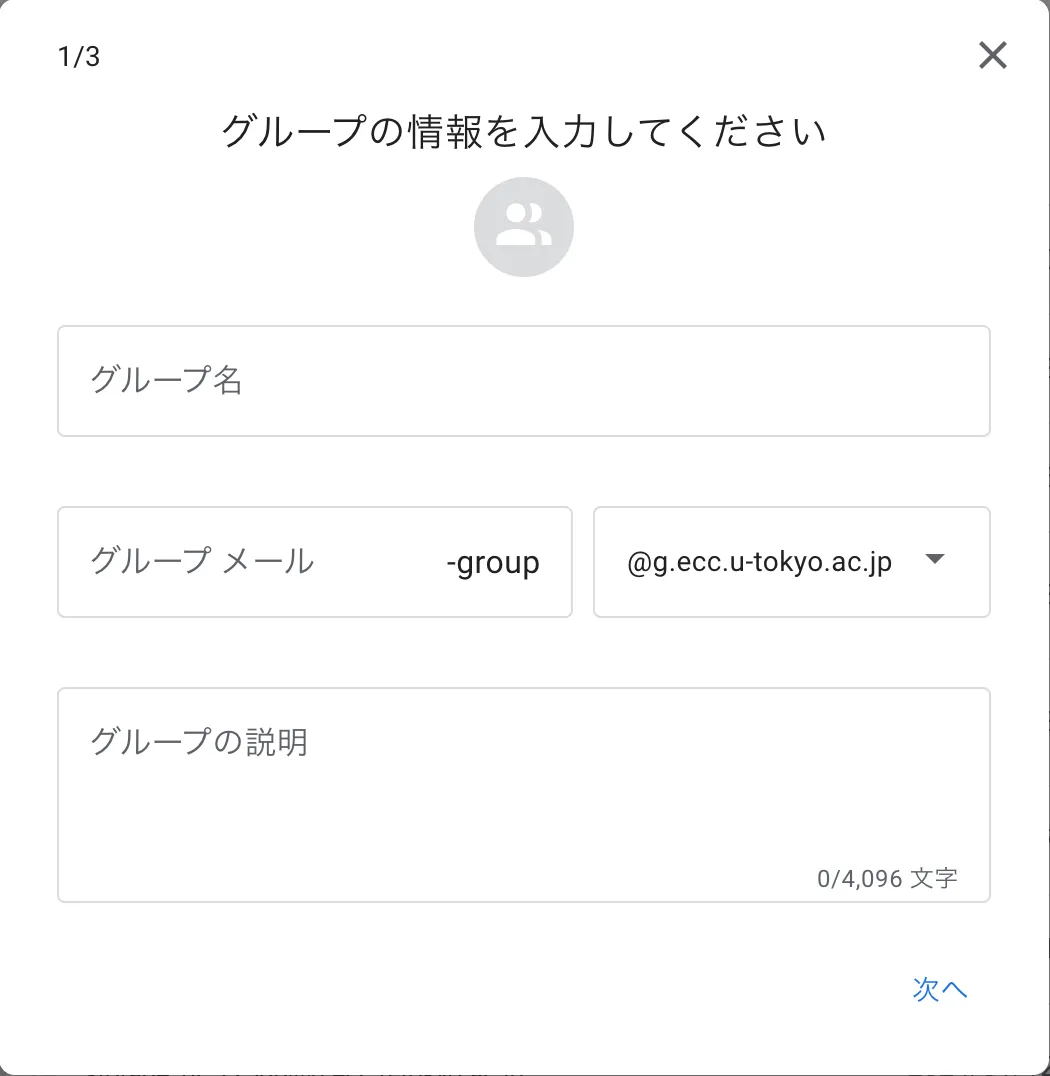
Task: Select the people silhouette inside the avatar
Action: [x=524, y=224]
